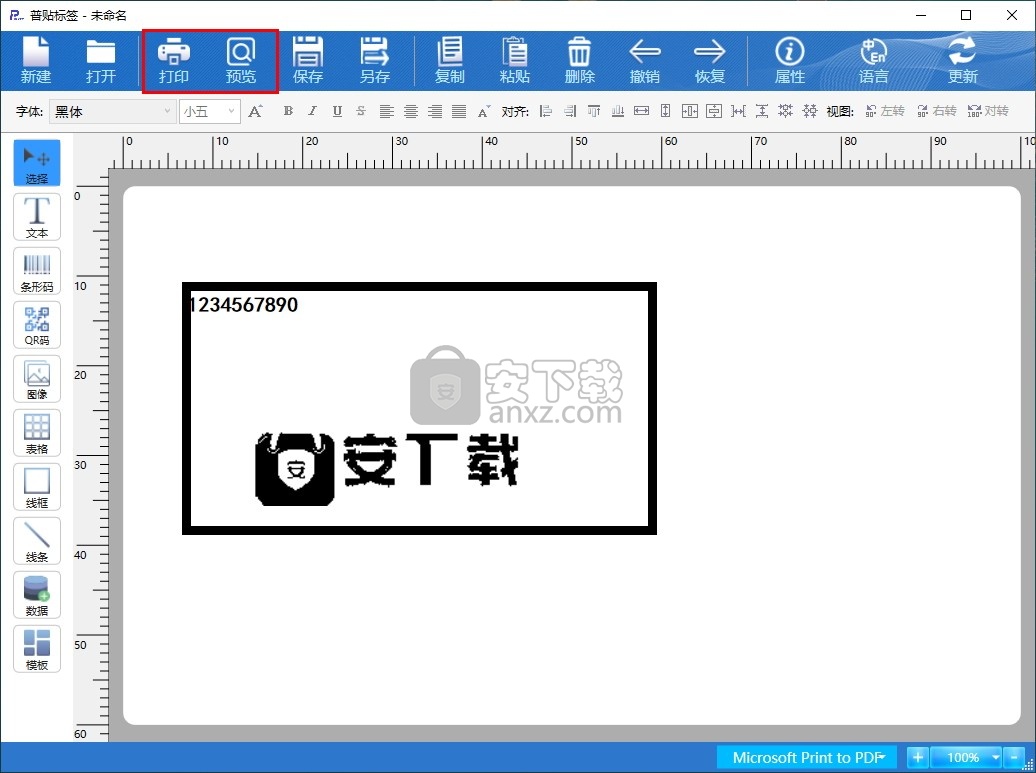
Task: Insert a picture with 图像 tool
Action: click(37, 379)
